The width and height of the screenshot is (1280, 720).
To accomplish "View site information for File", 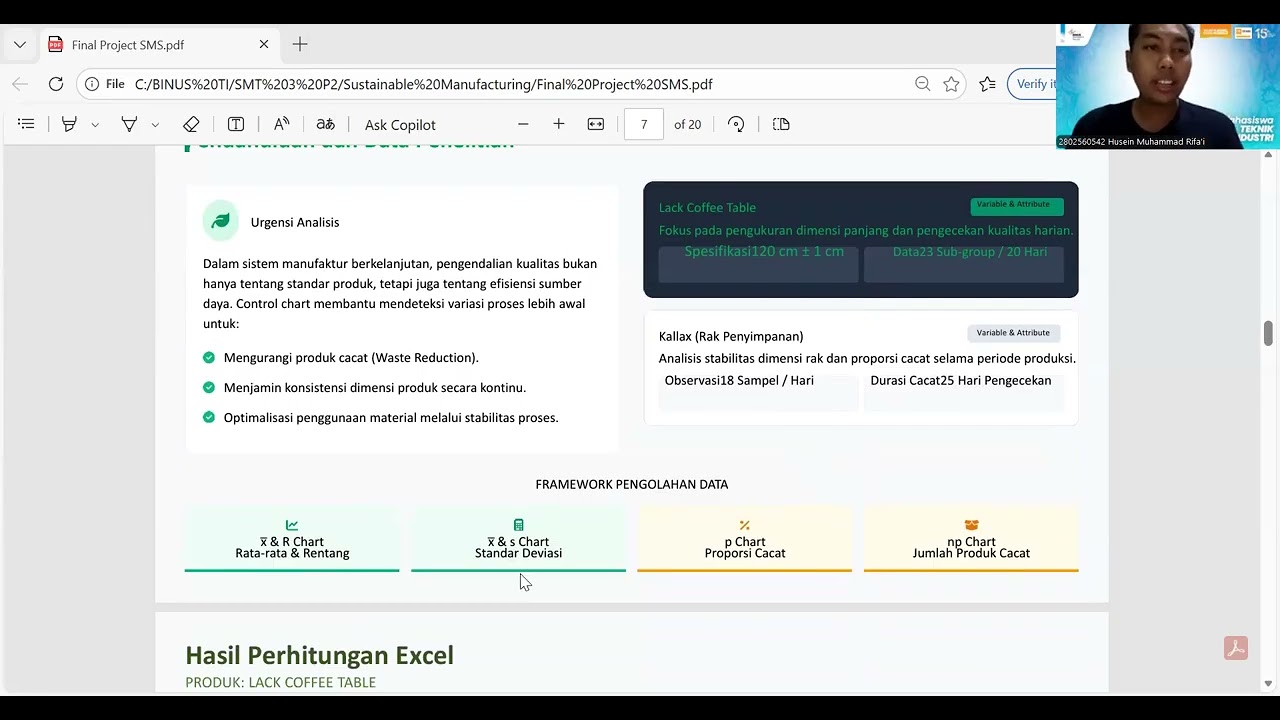I will [x=105, y=84].
